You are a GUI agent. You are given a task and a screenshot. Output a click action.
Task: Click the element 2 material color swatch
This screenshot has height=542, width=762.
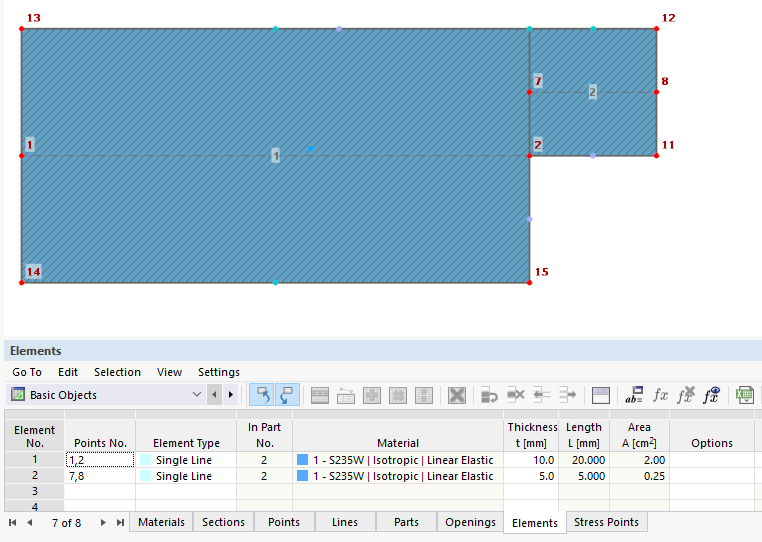pos(302,476)
